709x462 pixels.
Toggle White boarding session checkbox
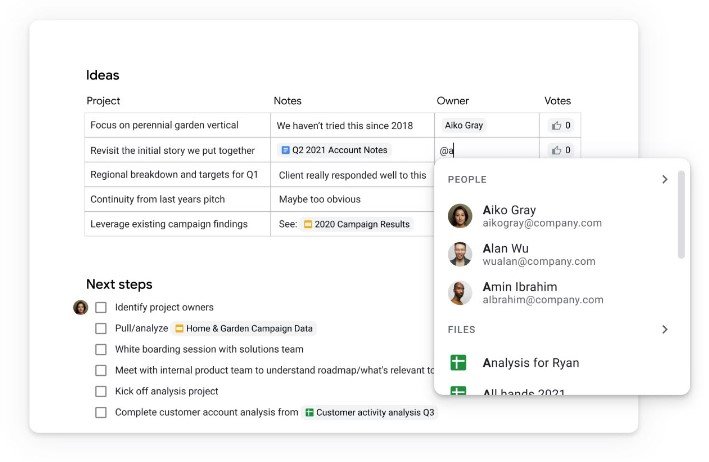click(x=101, y=349)
